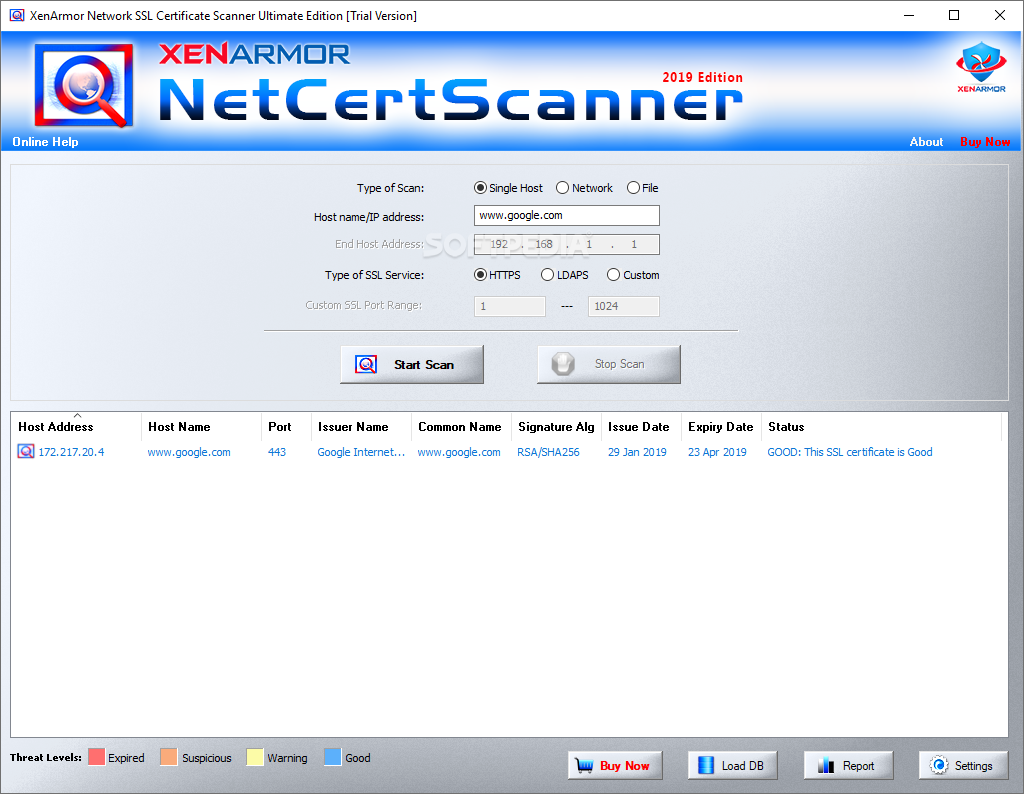Select the 172.217.20.4 host address cell
Image resolution: width=1024 pixels, height=794 pixels.
(x=71, y=452)
